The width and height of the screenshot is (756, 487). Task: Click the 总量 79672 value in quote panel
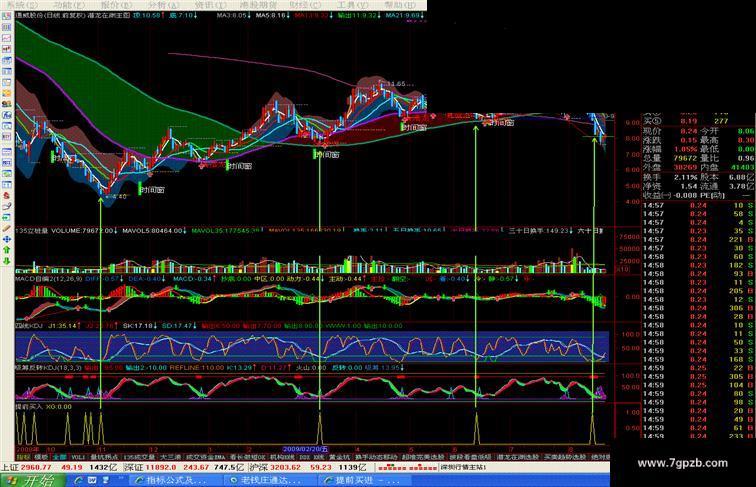click(x=685, y=158)
